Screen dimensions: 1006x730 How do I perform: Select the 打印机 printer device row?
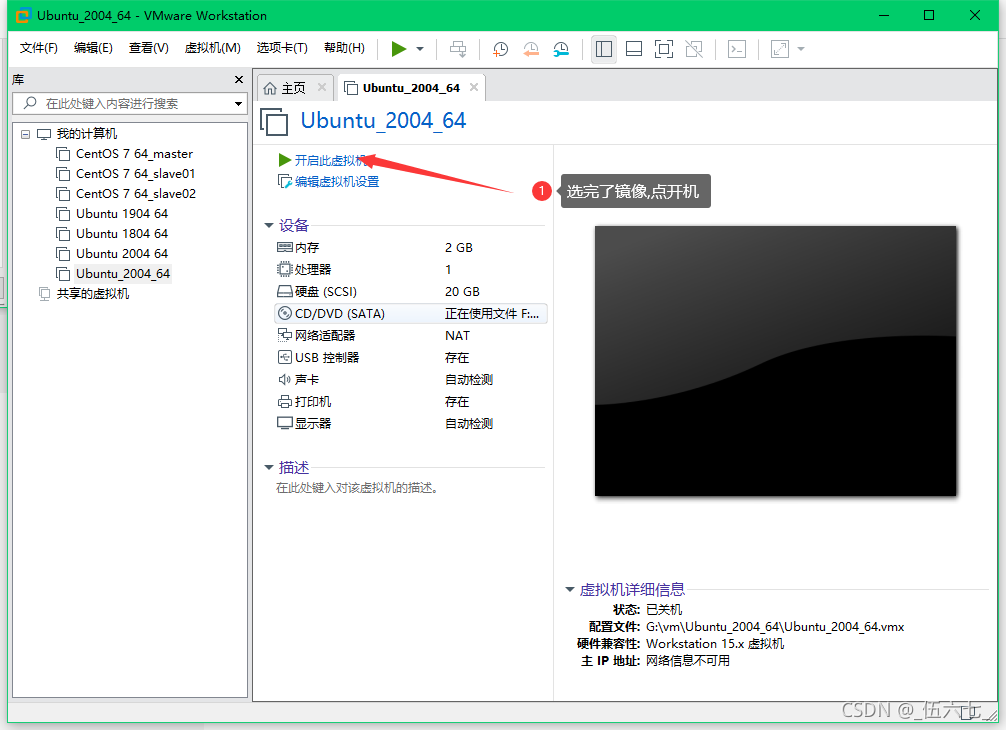click(x=411, y=402)
